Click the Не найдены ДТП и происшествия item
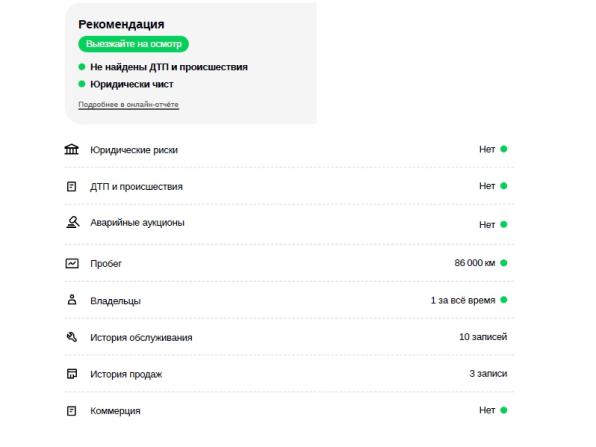Image resolution: width=596 pixels, height=447 pixels. [169, 67]
